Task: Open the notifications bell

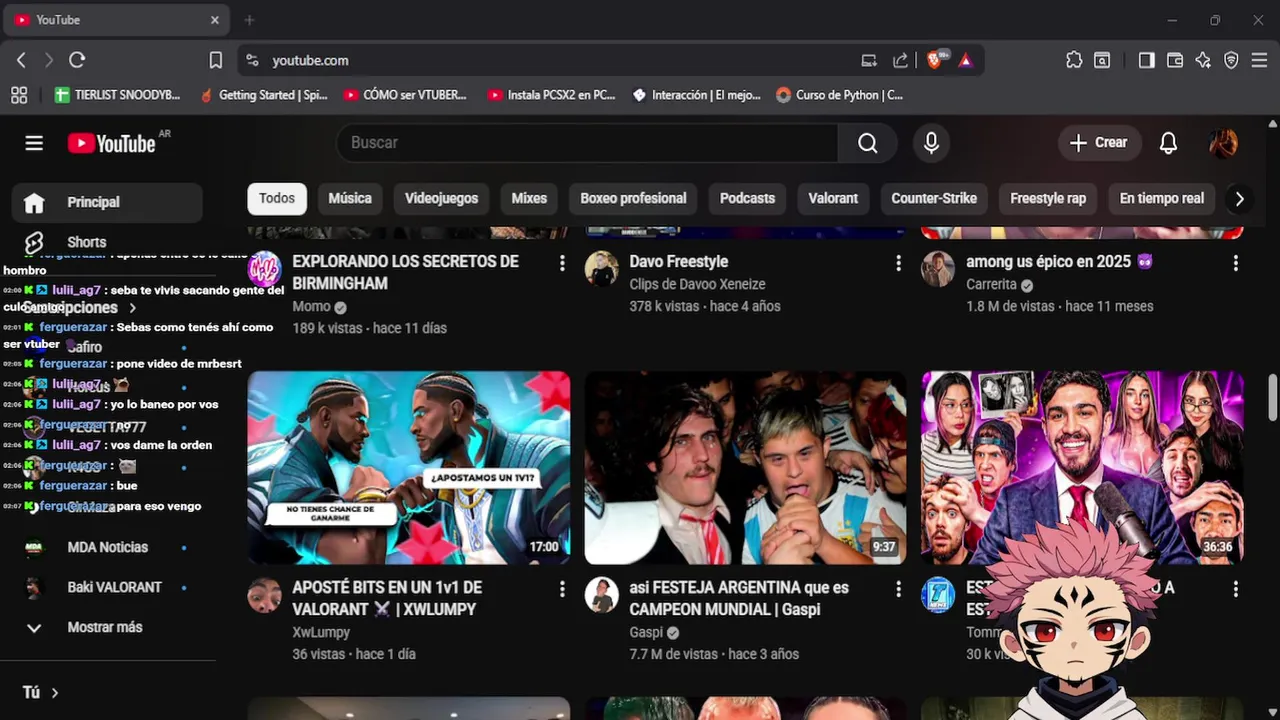Action: (x=1168, y=143)
